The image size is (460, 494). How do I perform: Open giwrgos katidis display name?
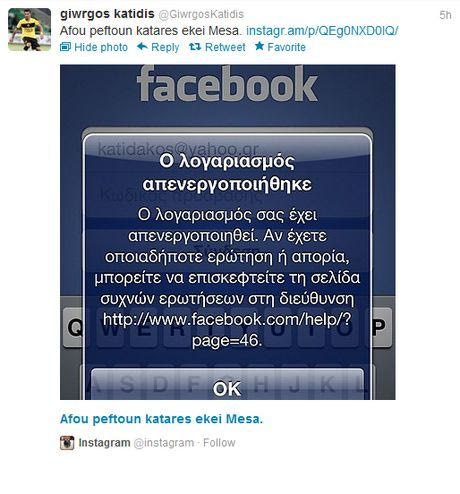[107, 14]
